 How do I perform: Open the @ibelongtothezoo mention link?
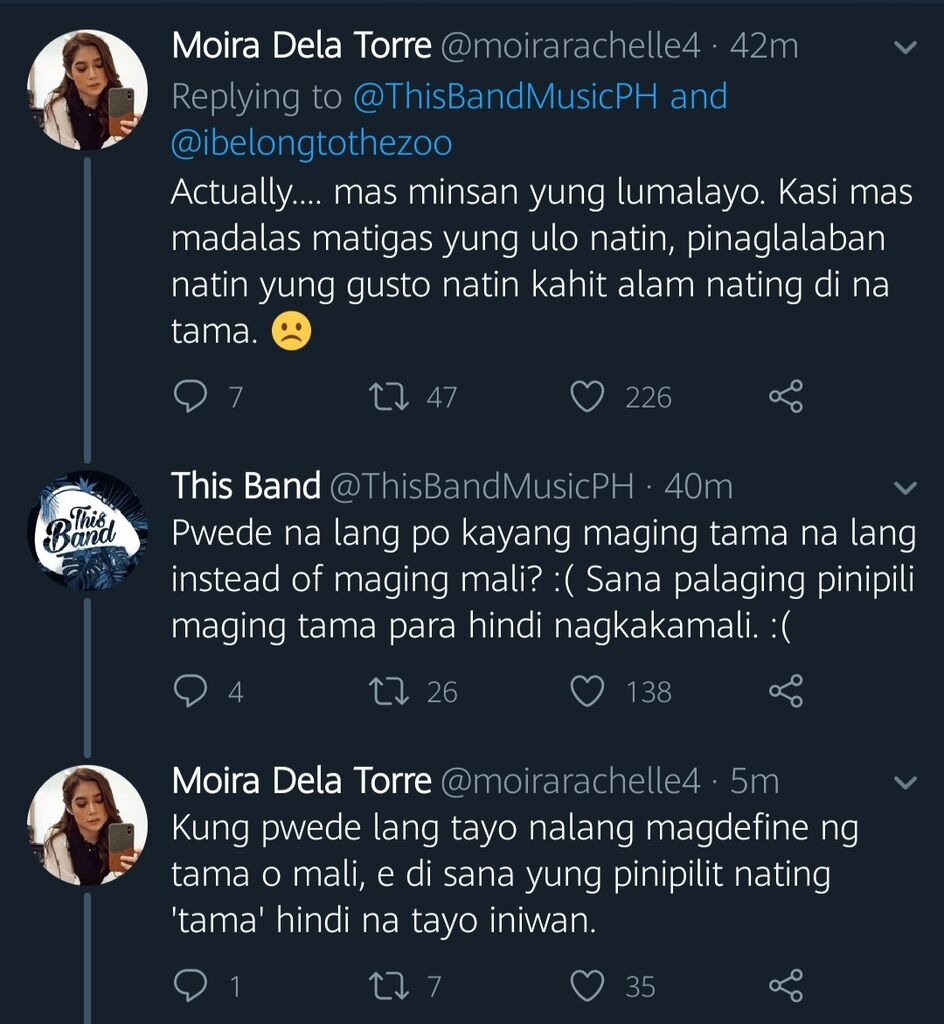coord(312,143)
